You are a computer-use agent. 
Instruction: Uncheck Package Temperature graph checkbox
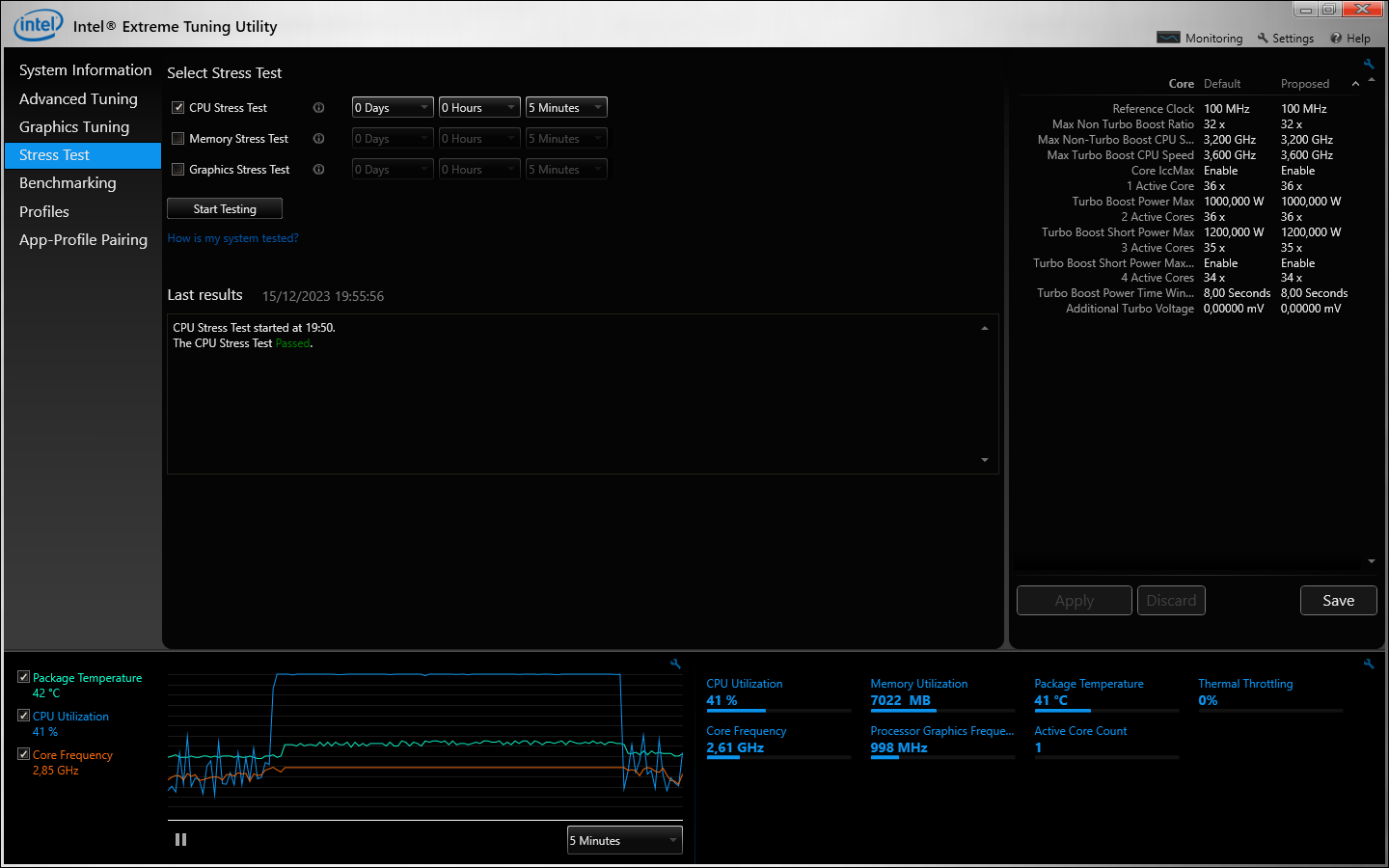coord(23,677)
